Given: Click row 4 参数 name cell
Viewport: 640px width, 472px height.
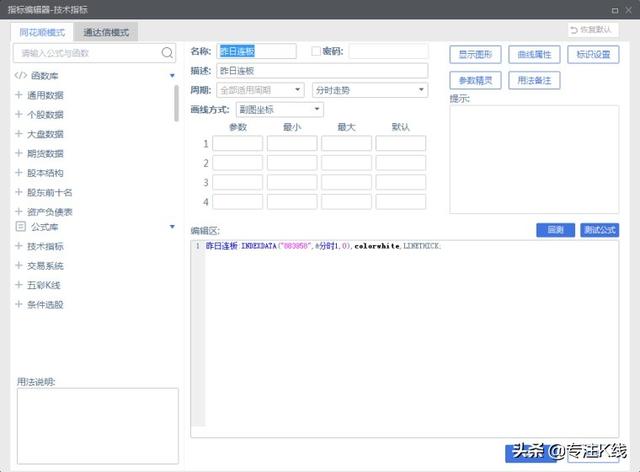Looking at the screenshot, I should 238,202.
